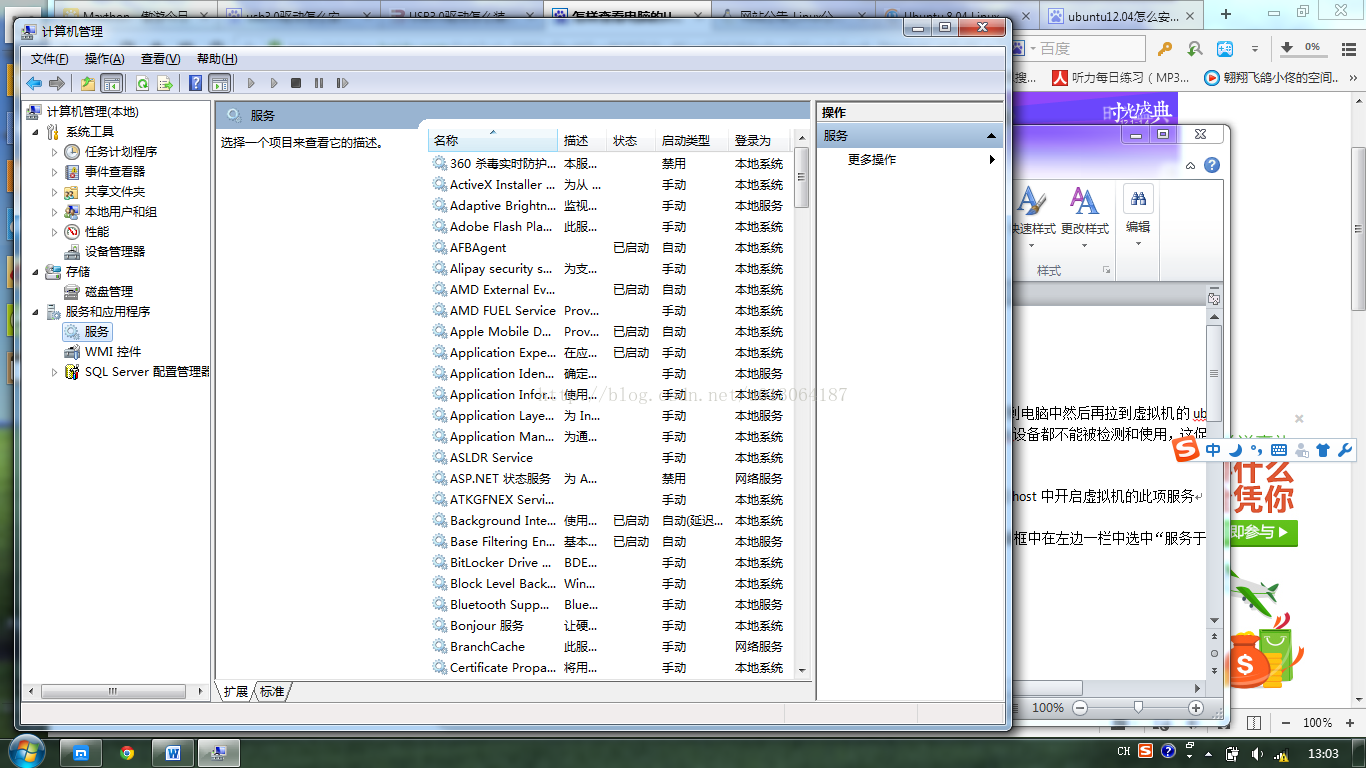
Task: Click Word zoom in plus button
Action: [x=1196, y=707]
